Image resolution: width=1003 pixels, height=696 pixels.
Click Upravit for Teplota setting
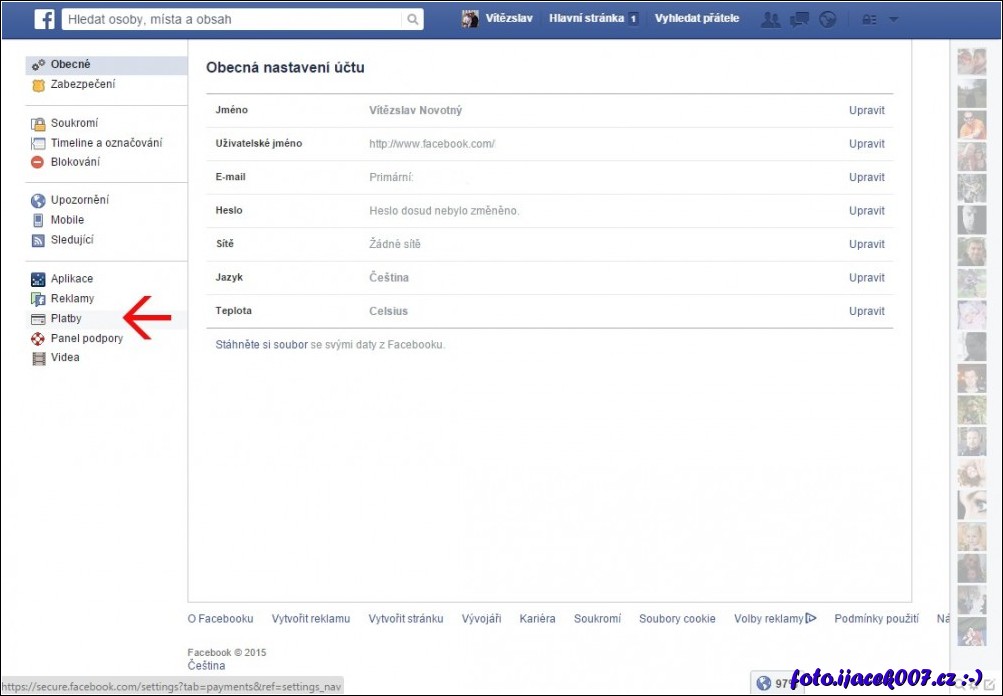pos(866,311)
